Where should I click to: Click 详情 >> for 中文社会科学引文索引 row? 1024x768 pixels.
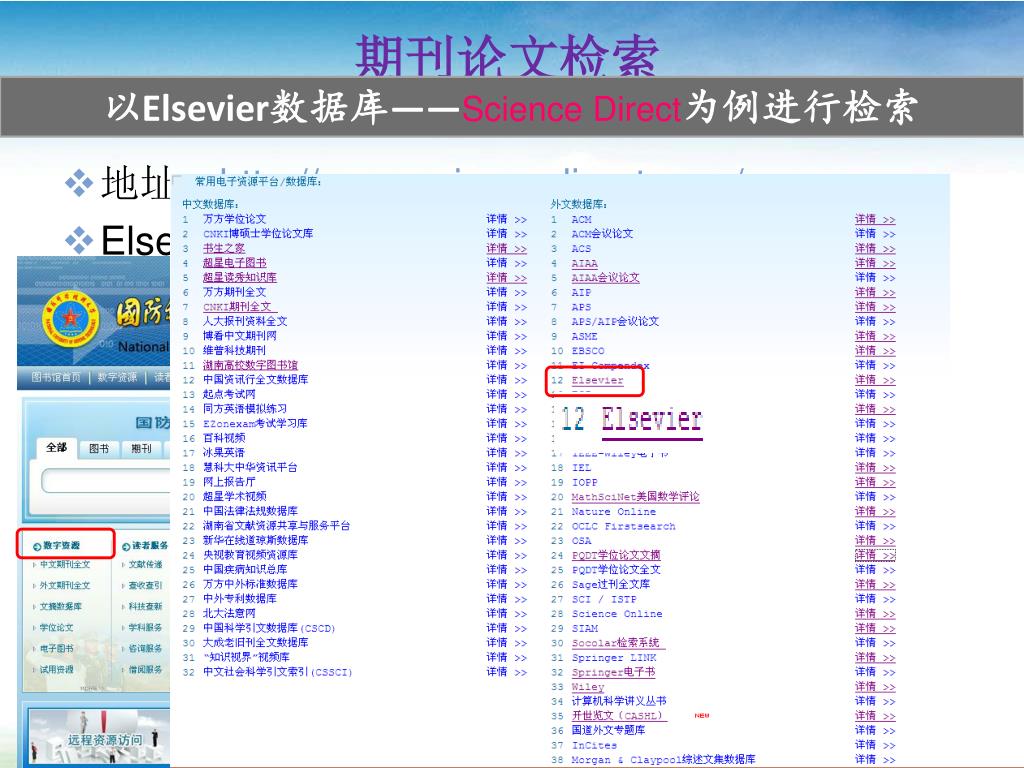click(506, 672)
